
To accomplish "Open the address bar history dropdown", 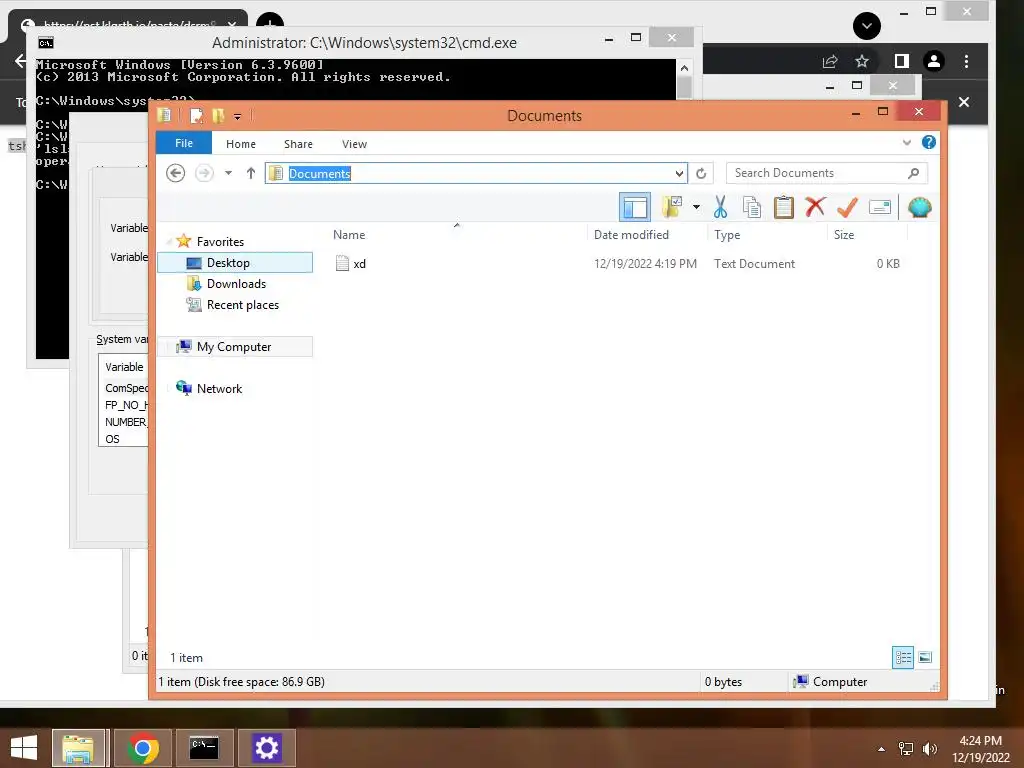I will [x=679, y=173].
